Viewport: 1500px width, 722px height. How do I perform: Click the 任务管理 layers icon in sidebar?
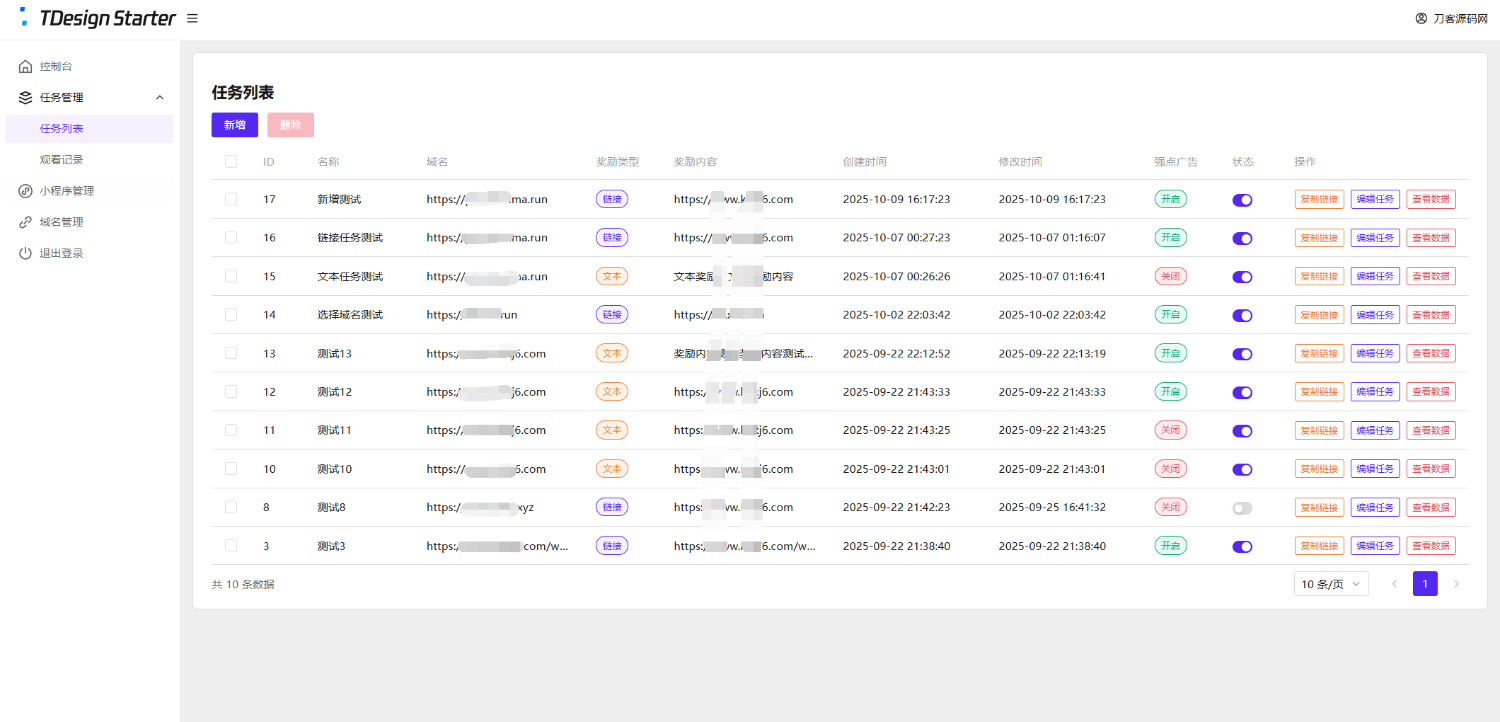pyautogui.click(x=26, y=98)
